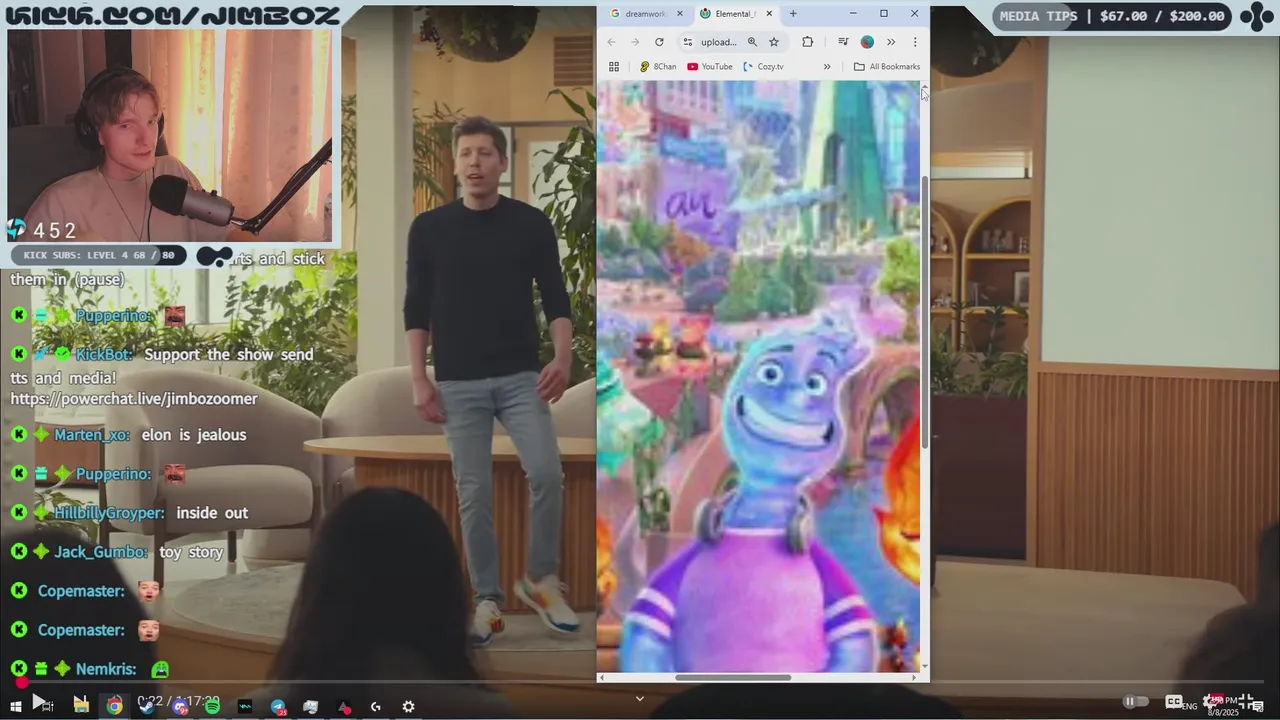Open Telegram from the taskbar
The image size is (1280, 720).
tap(278, 706)
